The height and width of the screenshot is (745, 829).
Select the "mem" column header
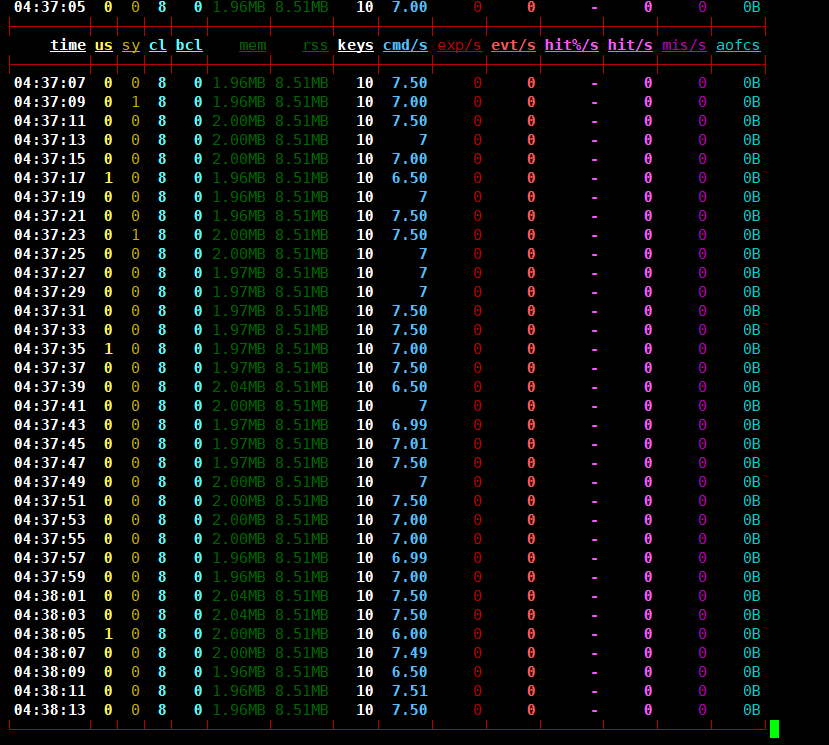[252, 45]
